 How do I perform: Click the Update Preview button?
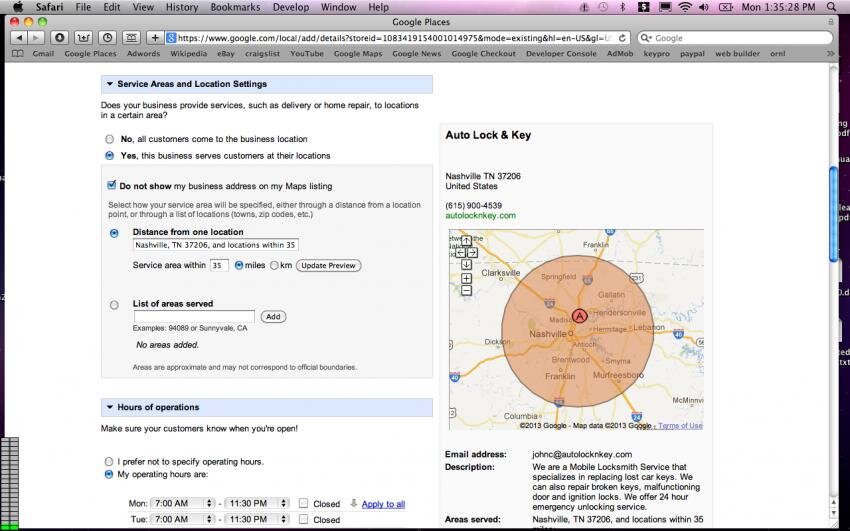coord(329,266)
